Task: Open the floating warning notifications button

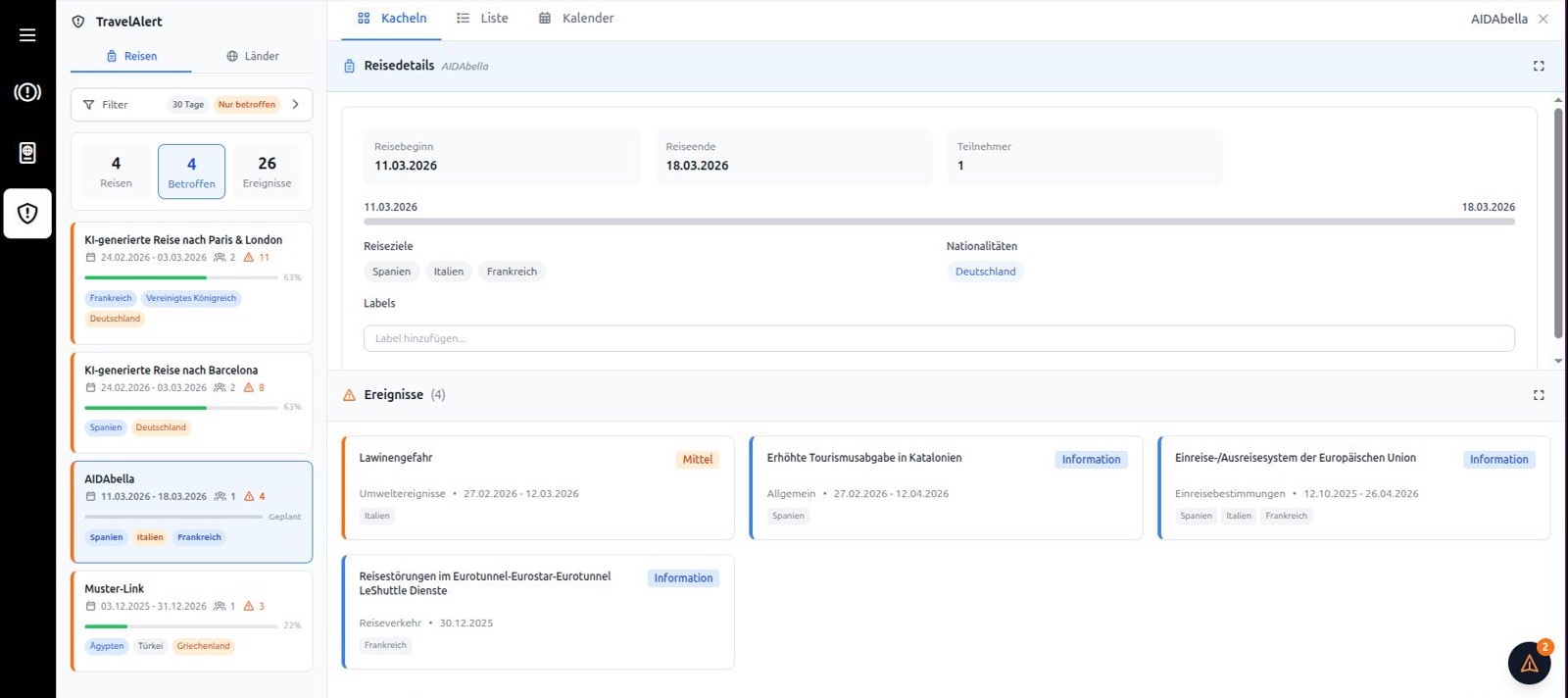Action: coord(1529,664)
